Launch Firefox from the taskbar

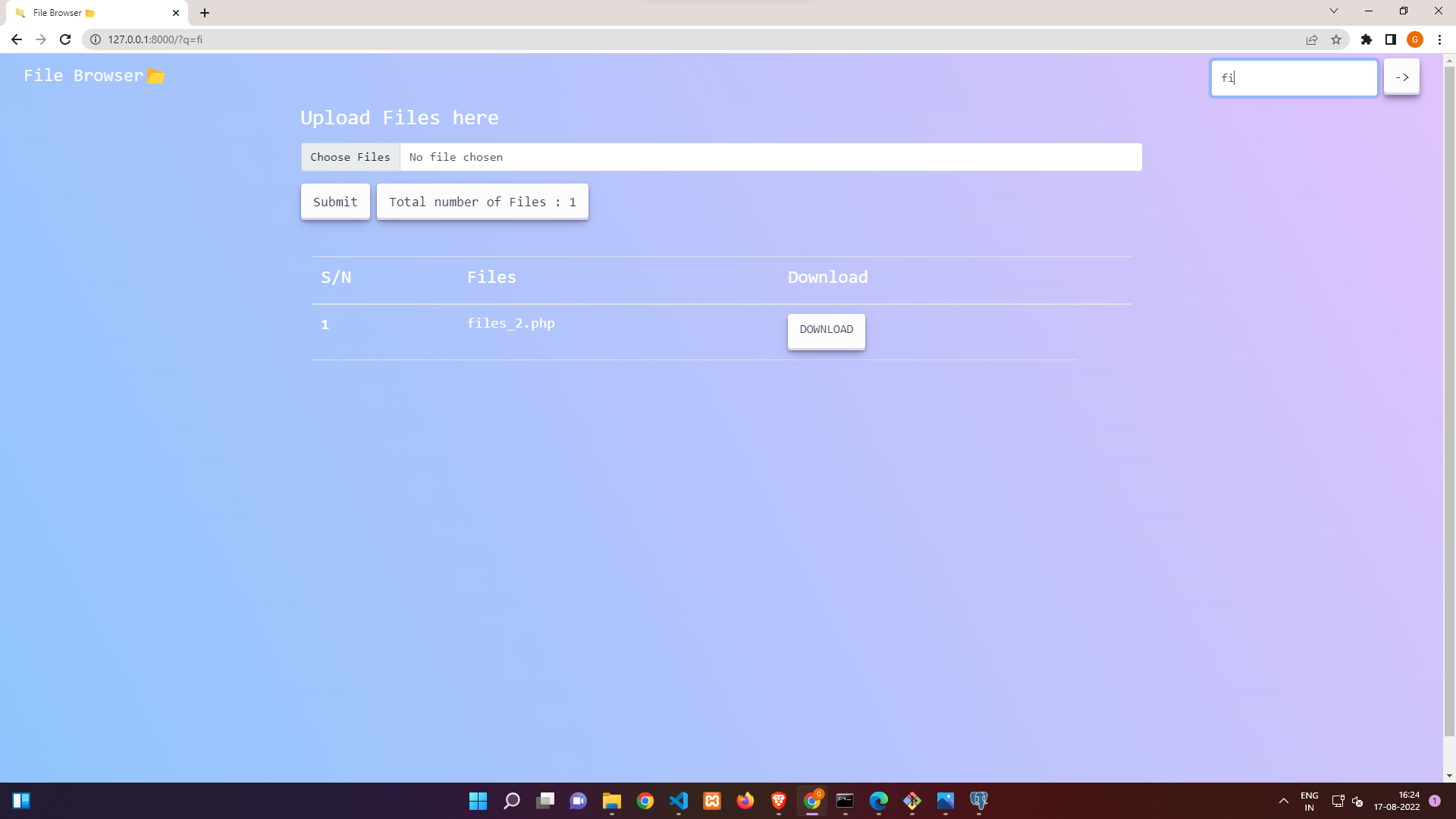[x=745, y=801]
